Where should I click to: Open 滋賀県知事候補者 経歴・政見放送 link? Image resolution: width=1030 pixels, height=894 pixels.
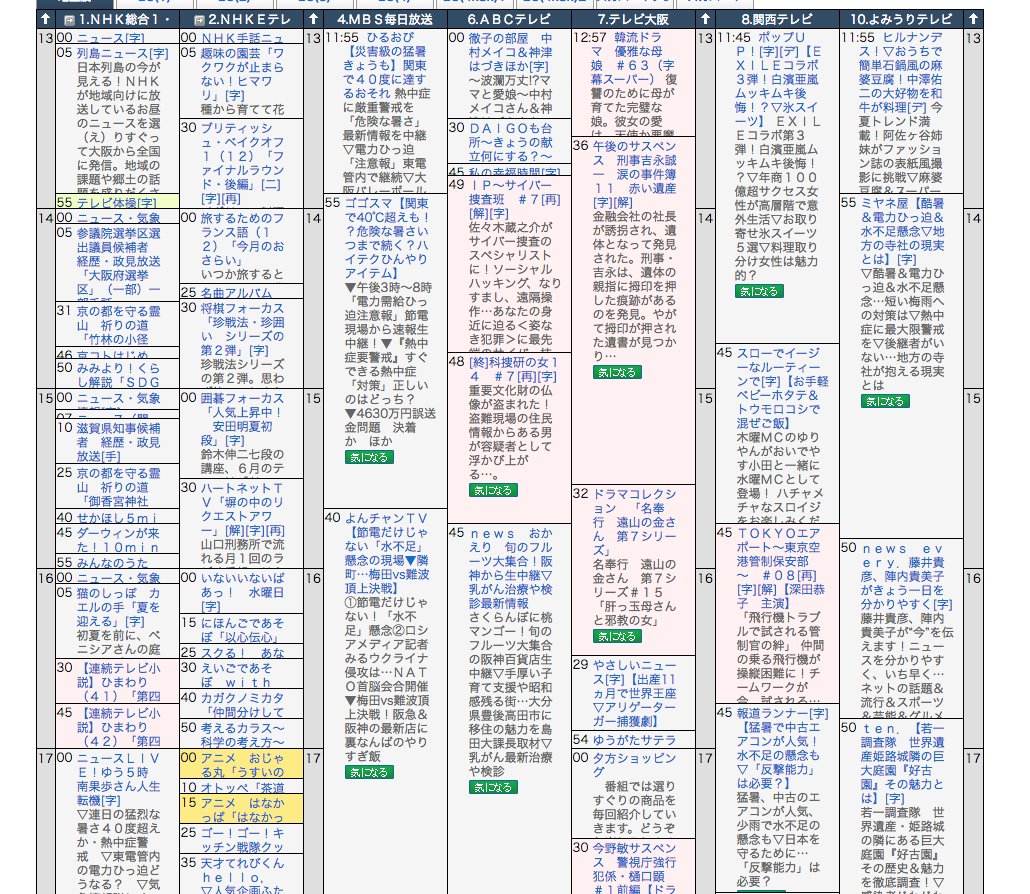pyautogui.click(x=118, y=441)
